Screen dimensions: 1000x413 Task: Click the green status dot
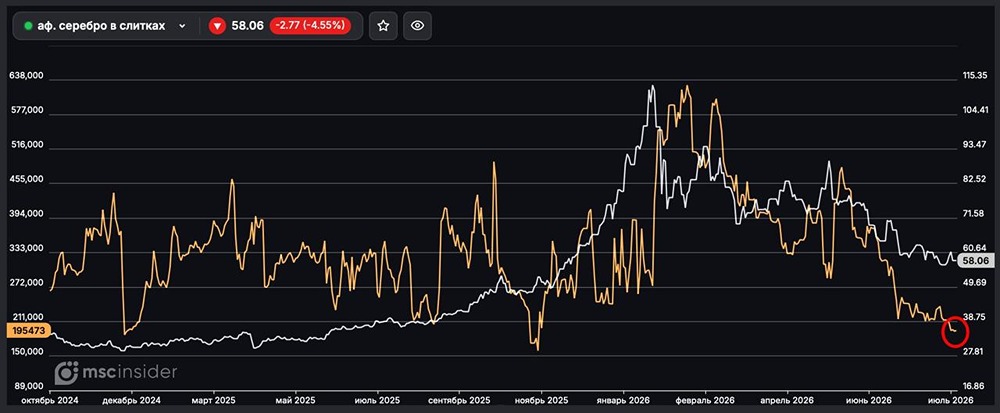pos(28,26)
